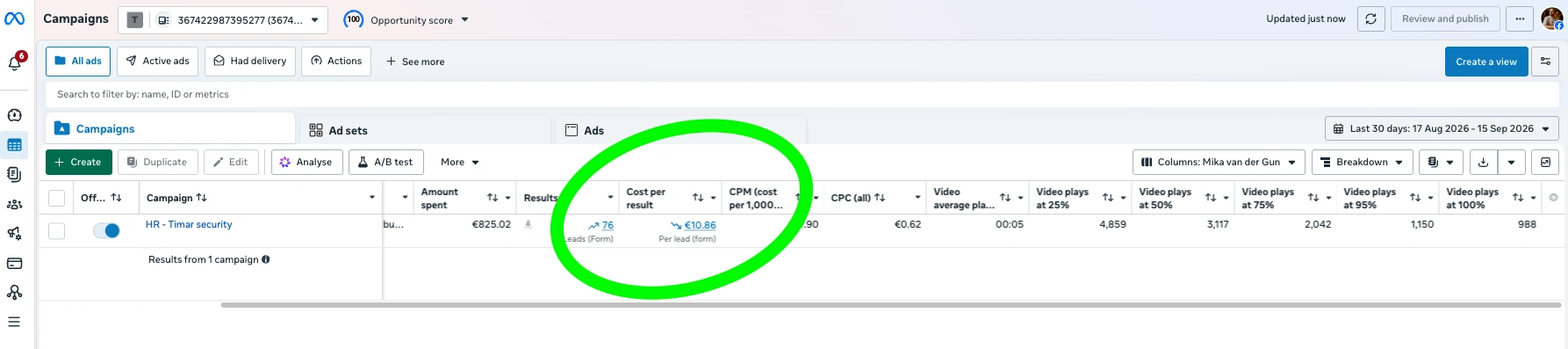This screenshot has height=349, width=1568.
Task: Sort by Video plays at 25% arrows
Action: (1108, 198)
